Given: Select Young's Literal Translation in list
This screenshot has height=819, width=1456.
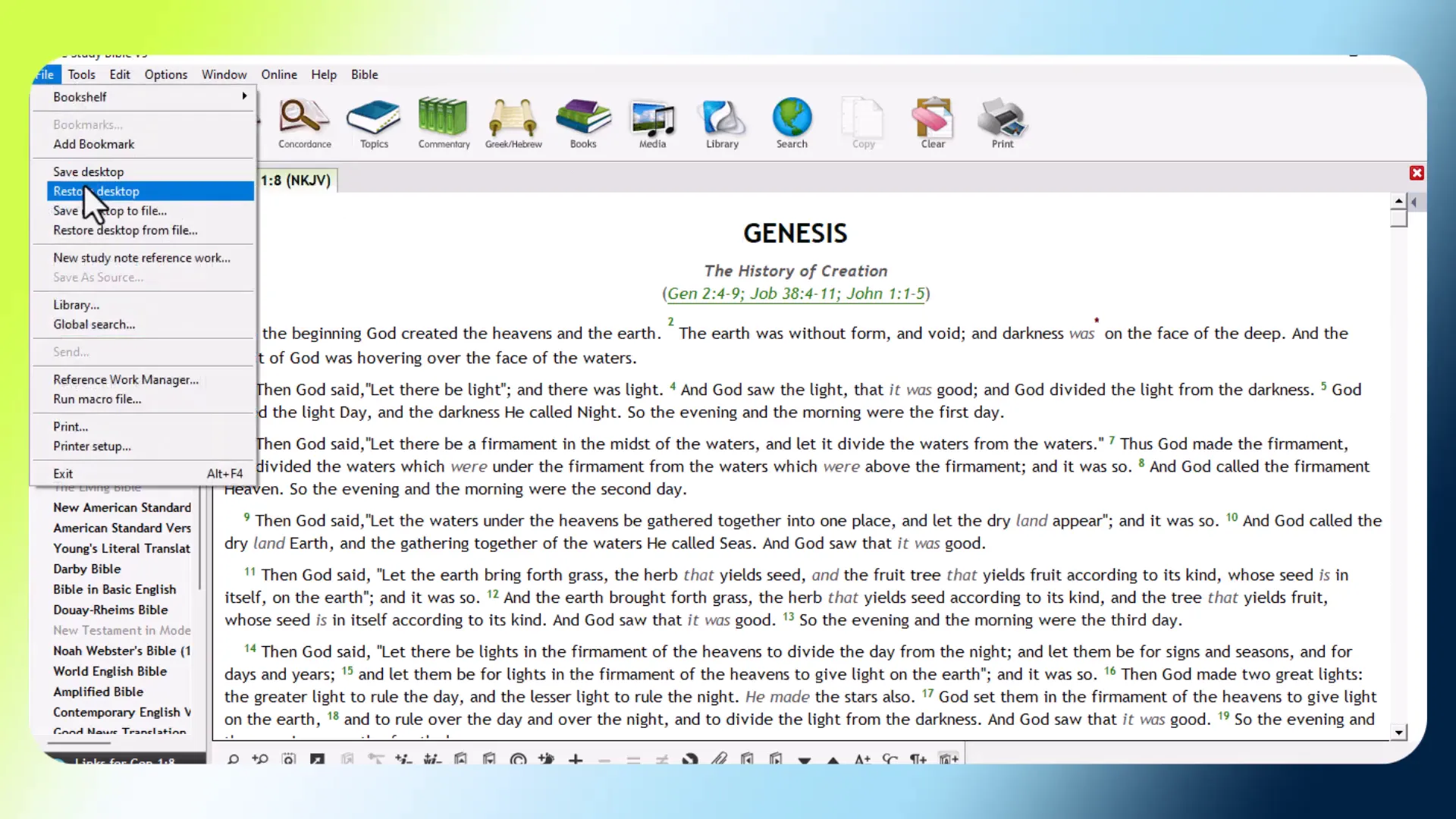Looking at the screenshot, I should pos(122,548).
